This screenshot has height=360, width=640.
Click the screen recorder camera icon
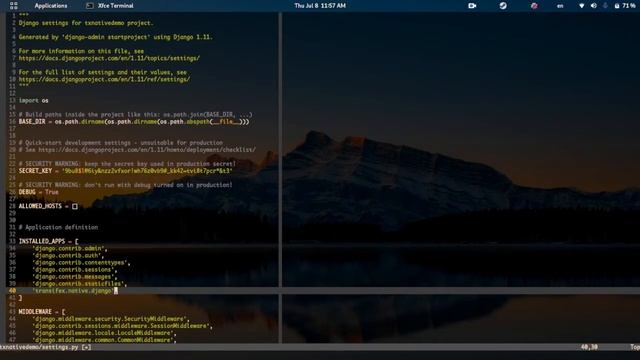point(472,6)
